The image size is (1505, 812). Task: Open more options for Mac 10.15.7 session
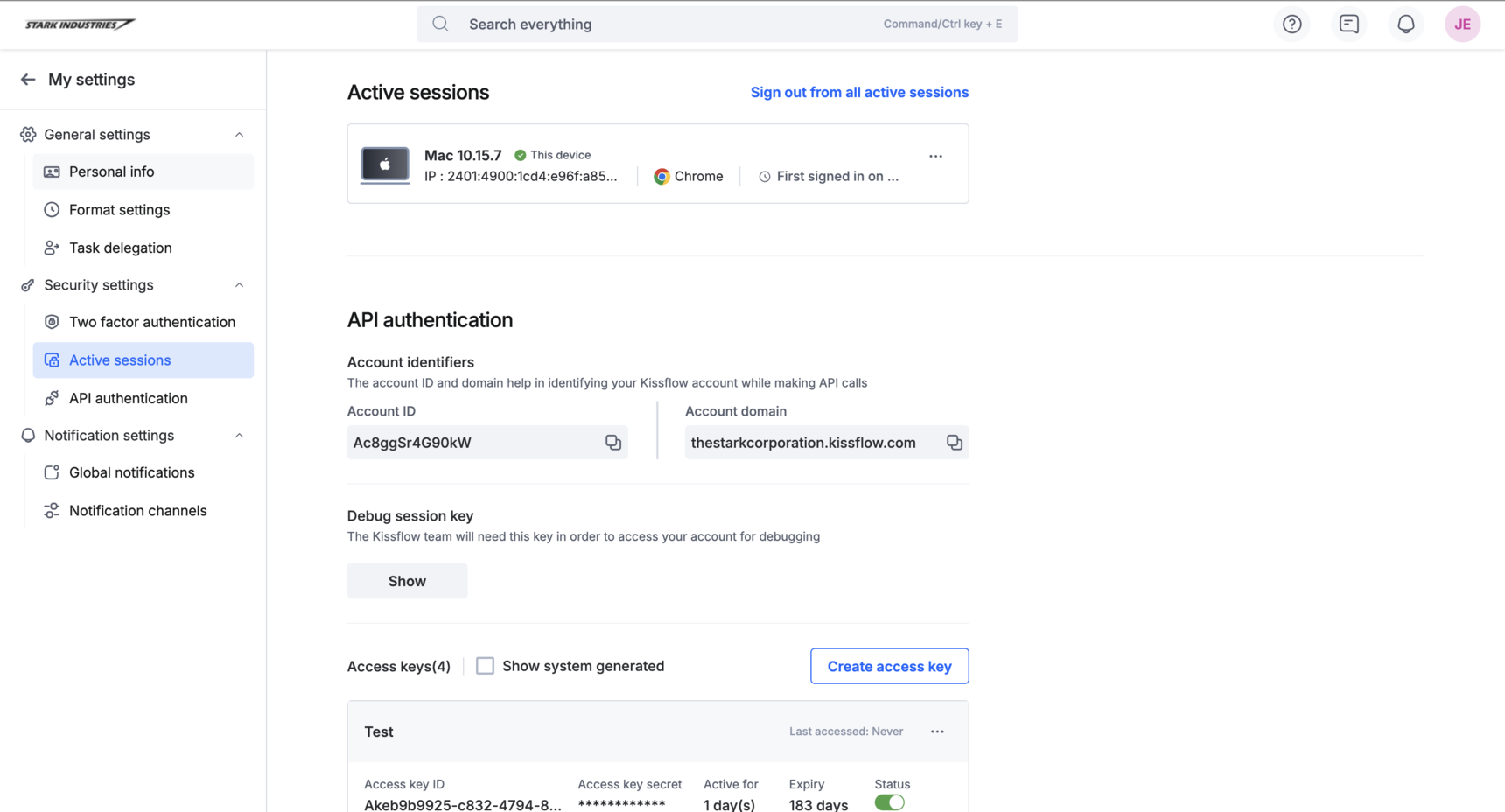[x=935, y=156]
